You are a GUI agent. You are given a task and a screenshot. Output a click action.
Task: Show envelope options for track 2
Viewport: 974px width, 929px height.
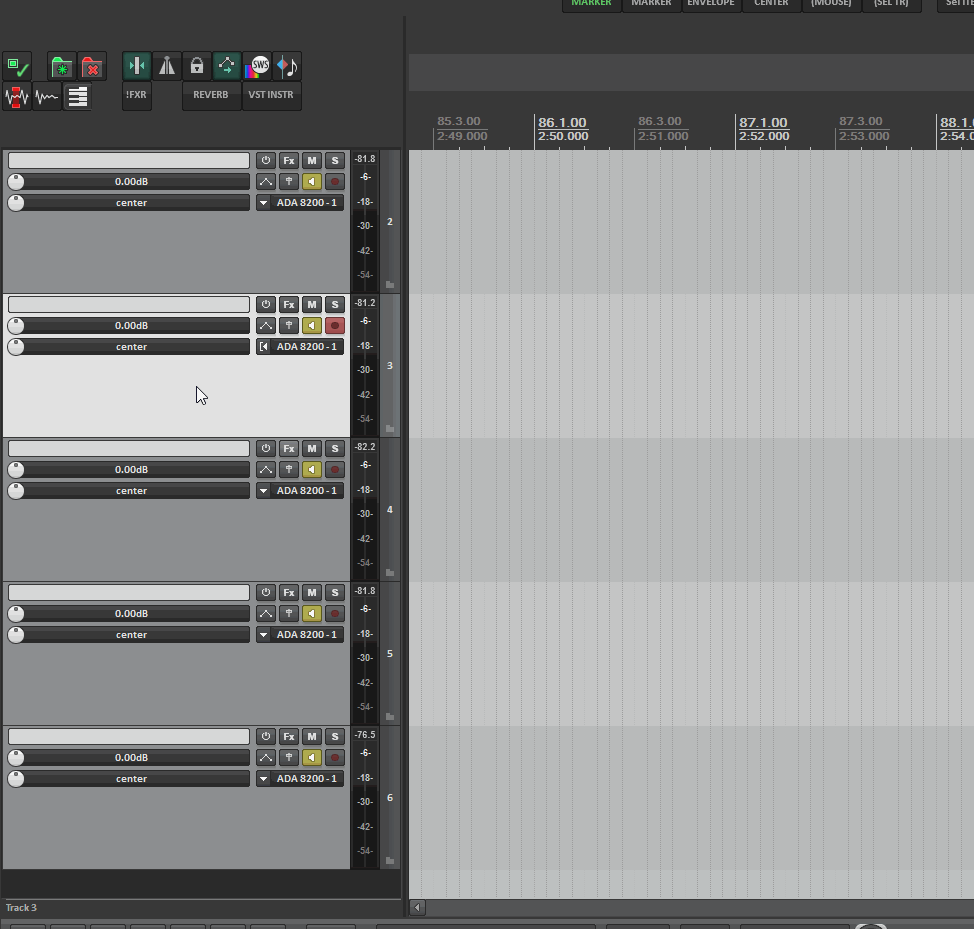[x=266, y=182]
